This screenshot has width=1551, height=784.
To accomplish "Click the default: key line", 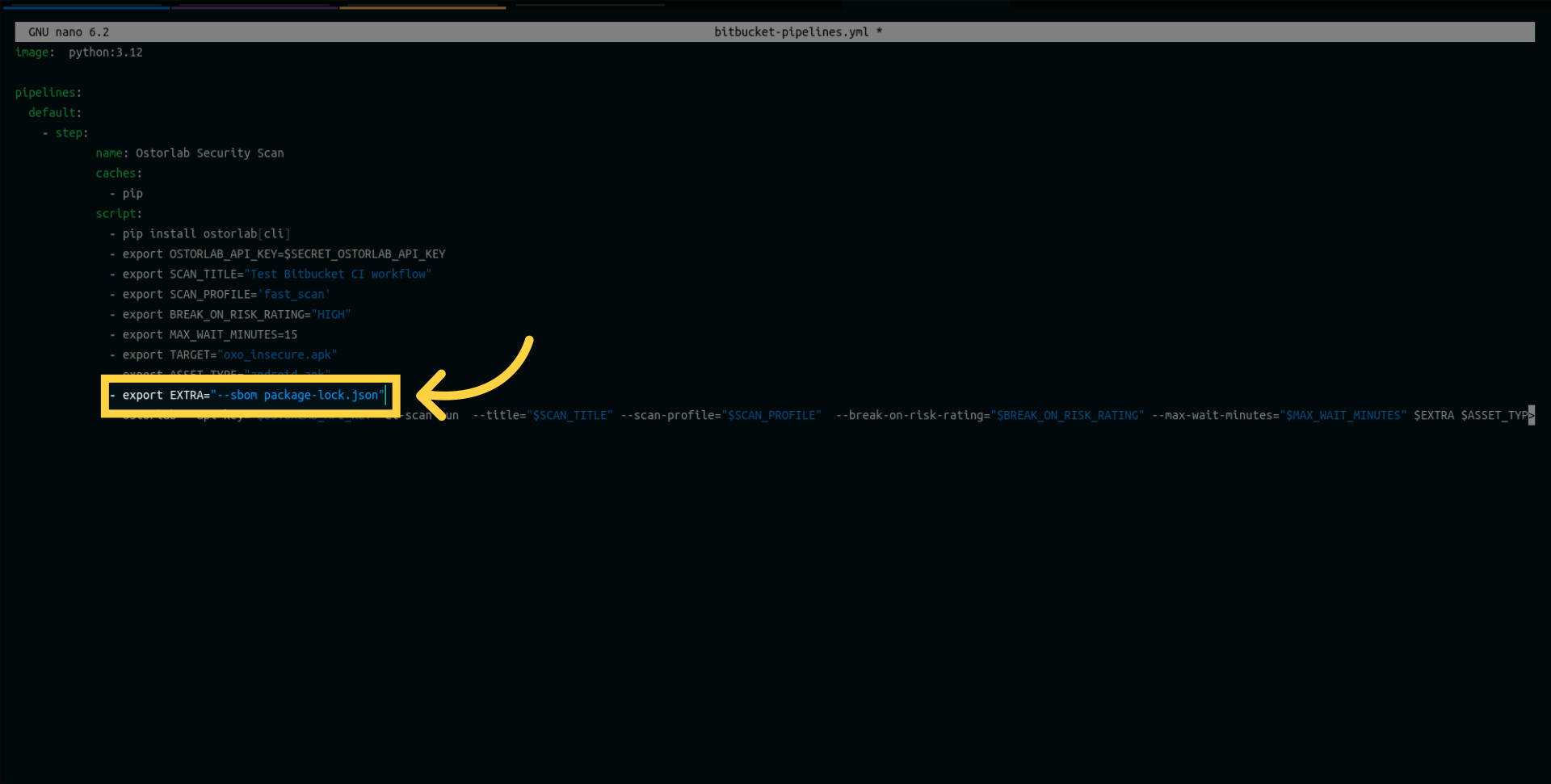I will click(55, 113).
